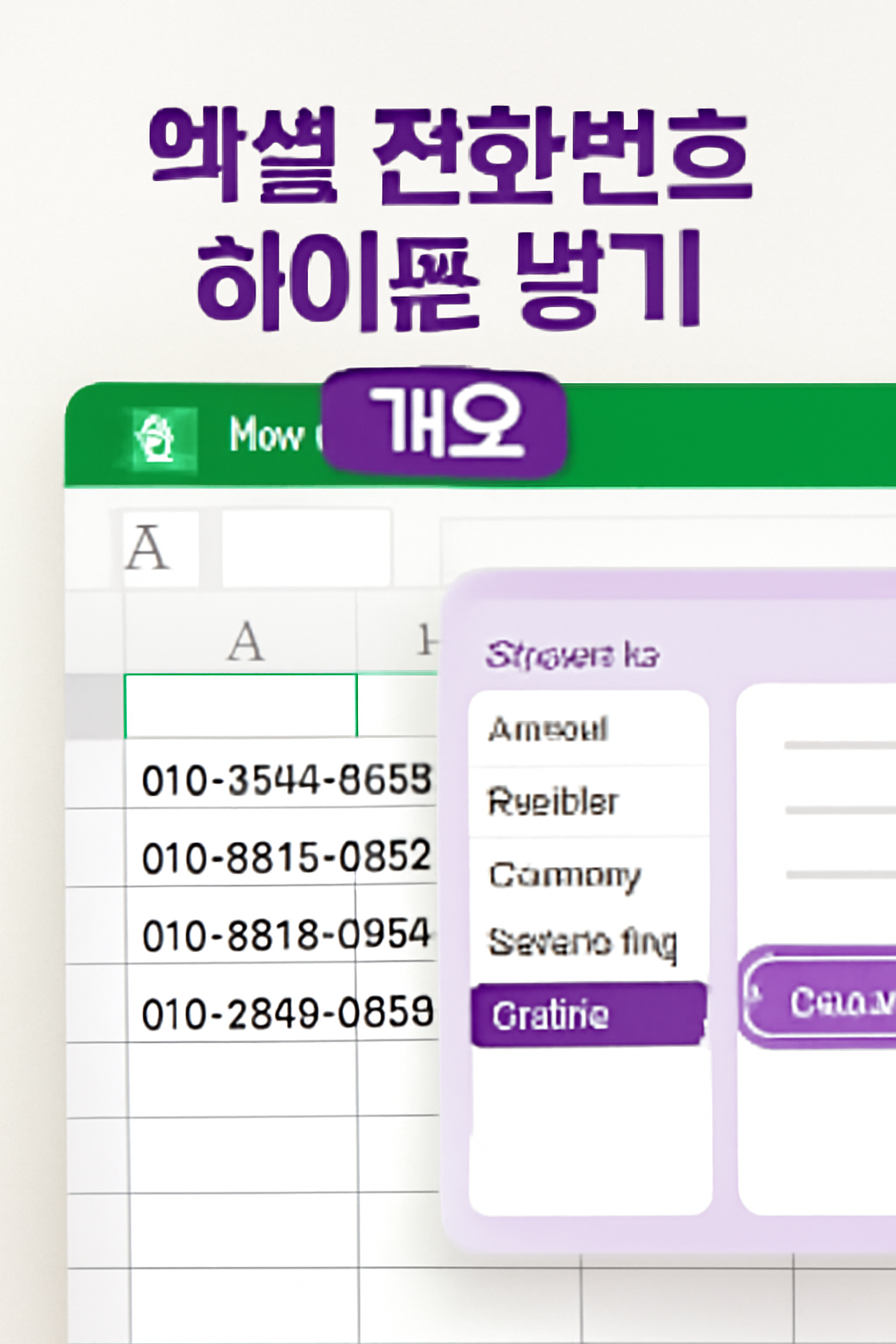Screen dimensions: 896x1344
Task: Choose the Cammony list entry
Action: [x=588, y=874]
